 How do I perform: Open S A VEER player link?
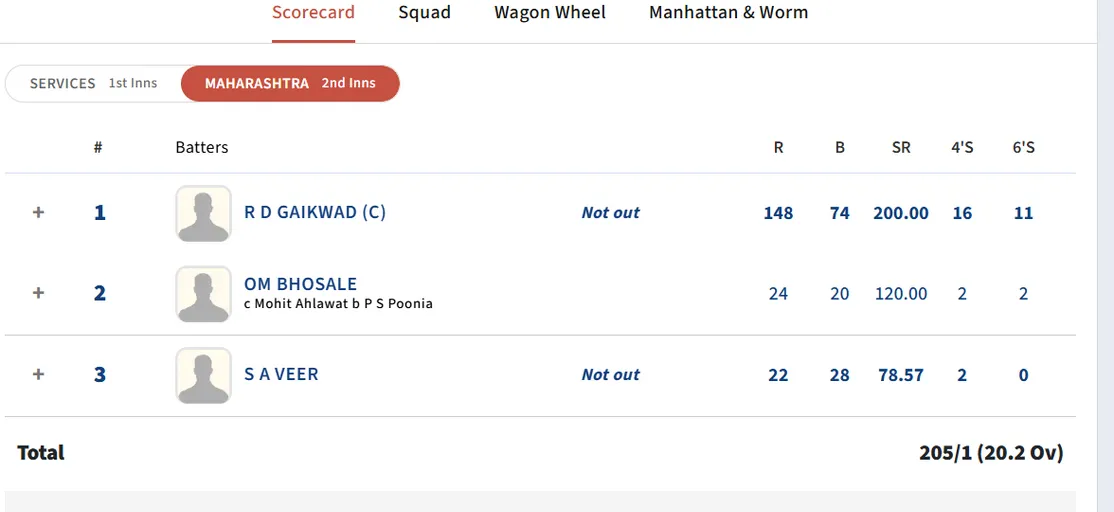281,374
